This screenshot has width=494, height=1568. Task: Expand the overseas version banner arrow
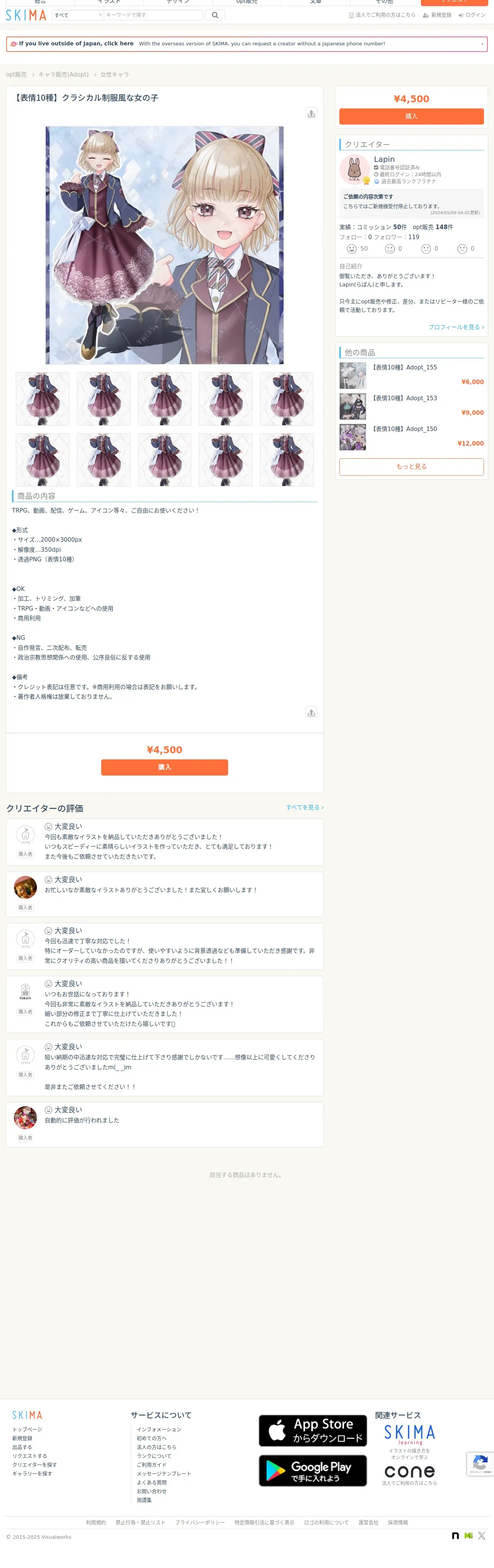pyautogui.click(x=482, y=44)
